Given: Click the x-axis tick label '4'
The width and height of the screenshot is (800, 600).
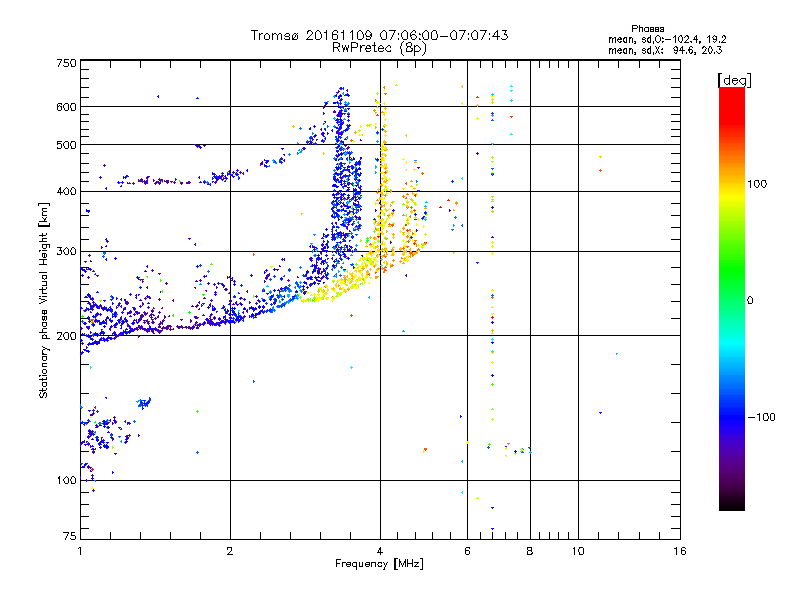Looking at the screenshot, I should click(x=380, y=551).
